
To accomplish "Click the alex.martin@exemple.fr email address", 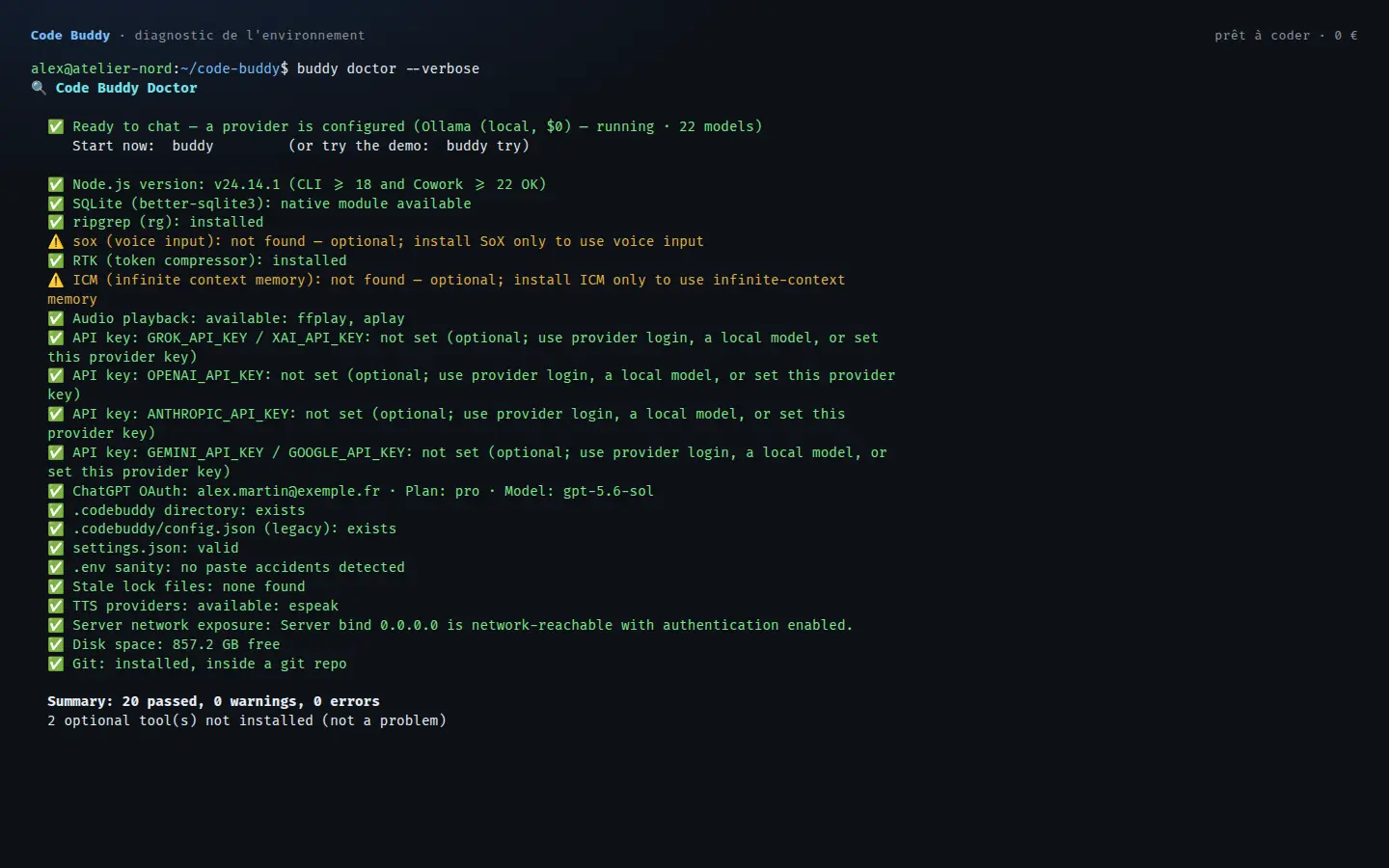I will (x=288, y=491).
